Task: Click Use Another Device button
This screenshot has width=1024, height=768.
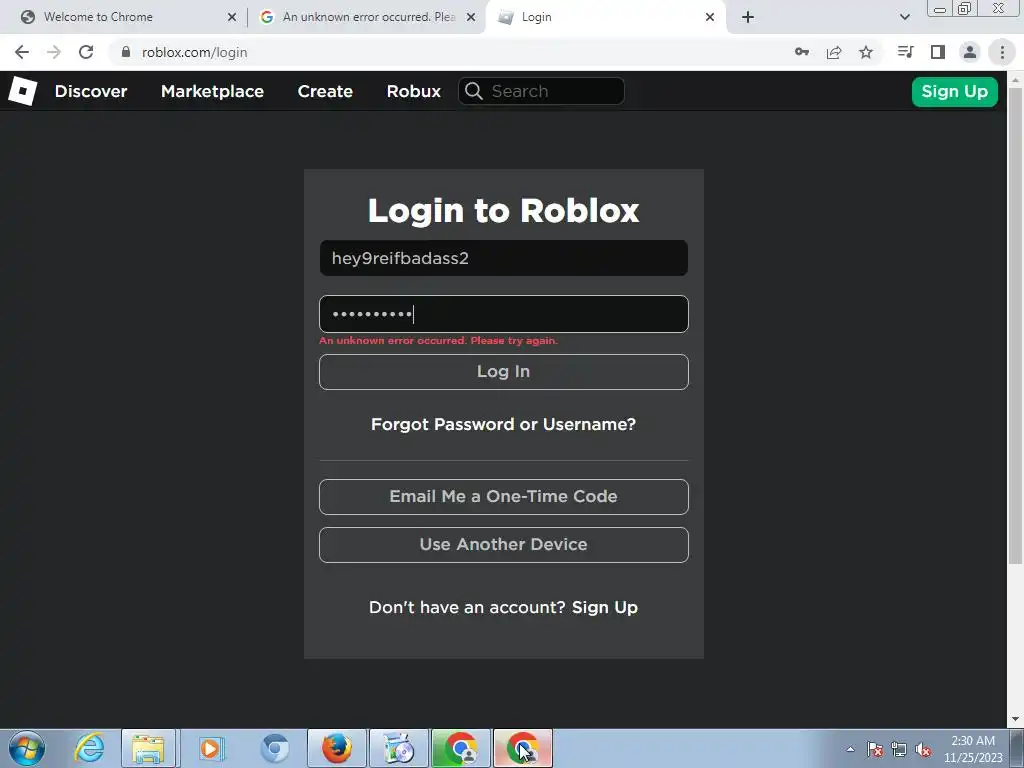Action: pyautogui.click(x=504, y=545)
